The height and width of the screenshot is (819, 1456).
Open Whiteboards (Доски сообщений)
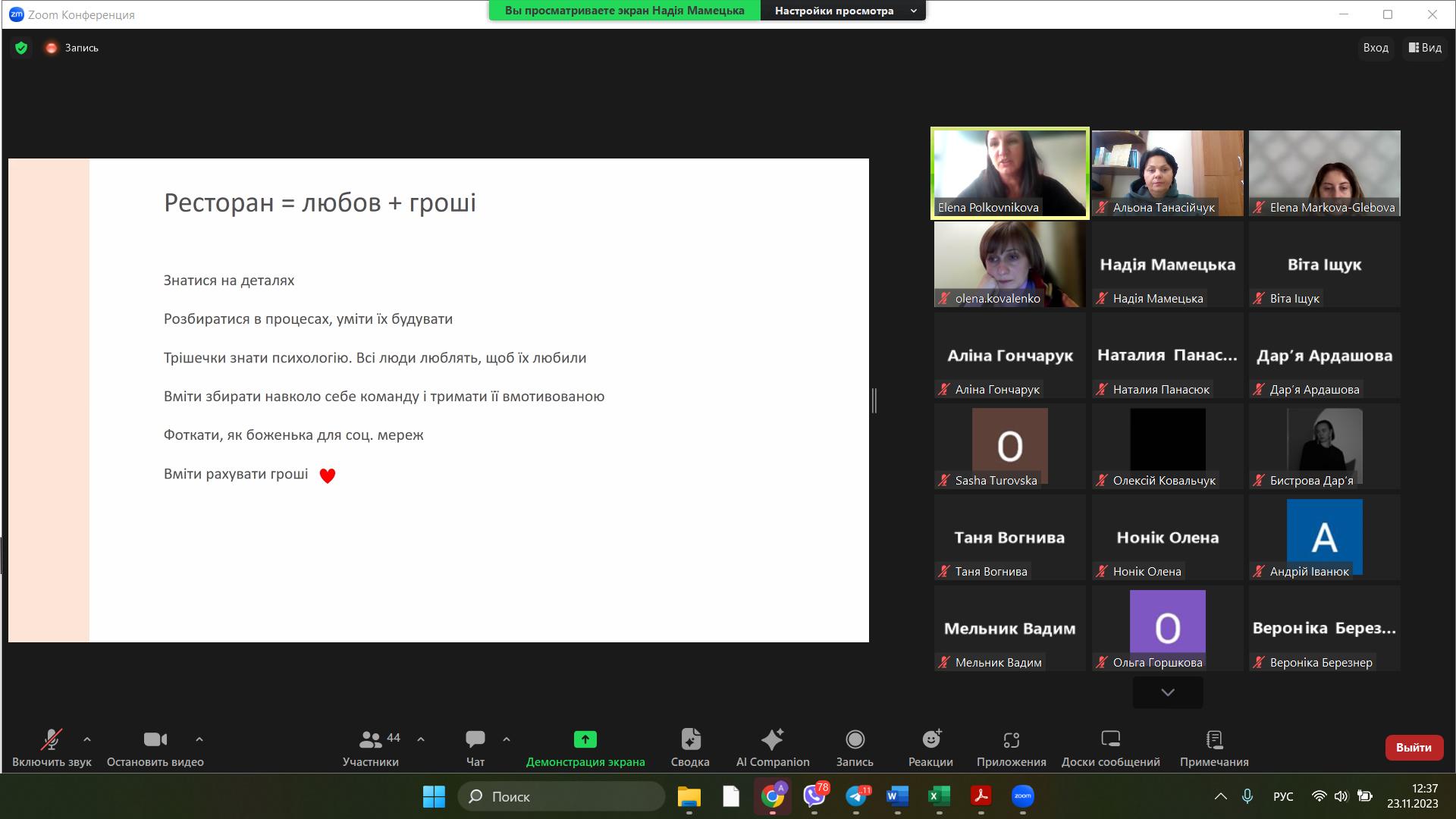coord(1110,748)
